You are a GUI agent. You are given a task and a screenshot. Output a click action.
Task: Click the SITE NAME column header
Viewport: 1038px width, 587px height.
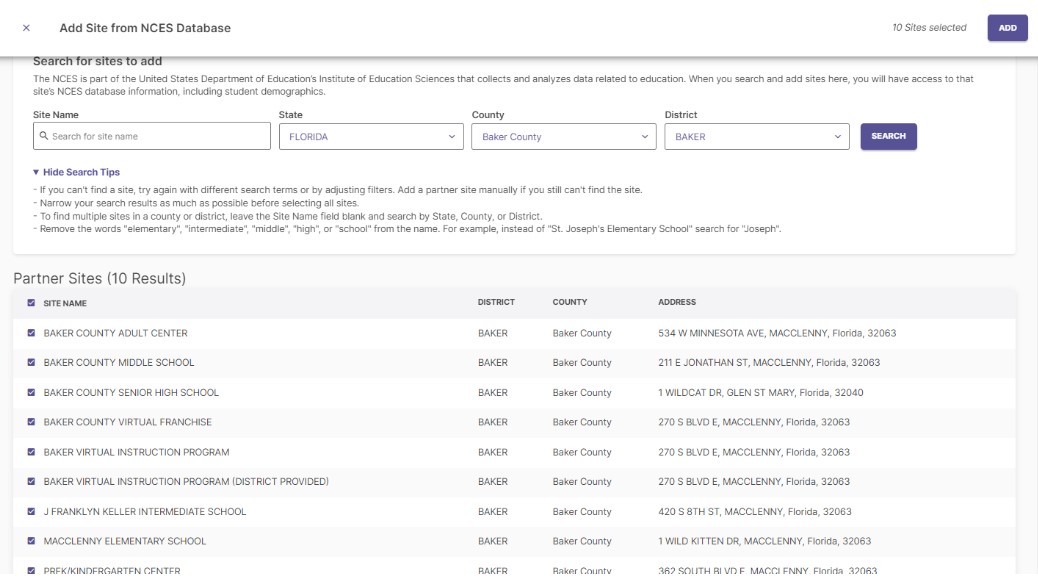click(65, 303)
